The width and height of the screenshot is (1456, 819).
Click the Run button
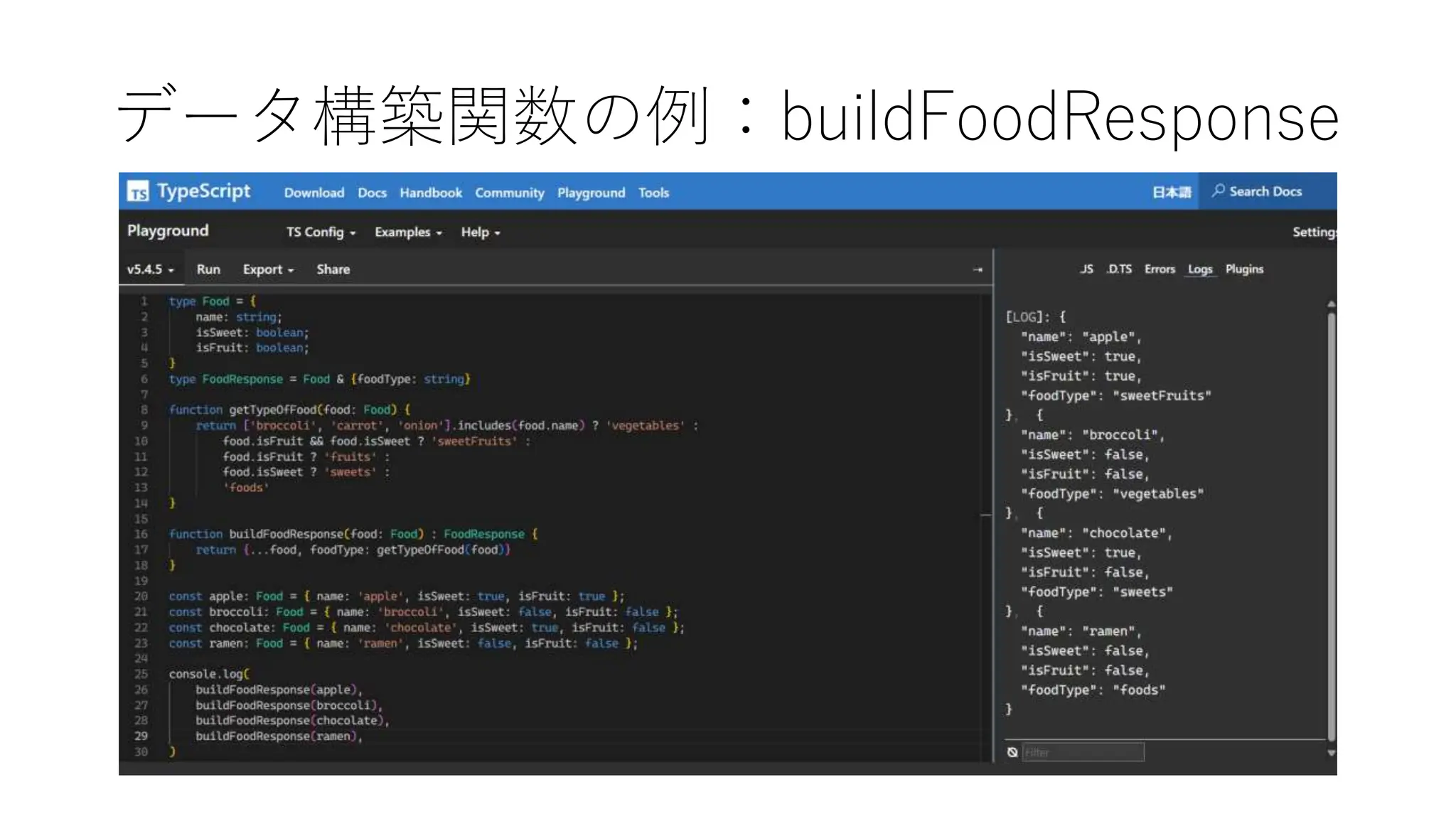(208, 269)
